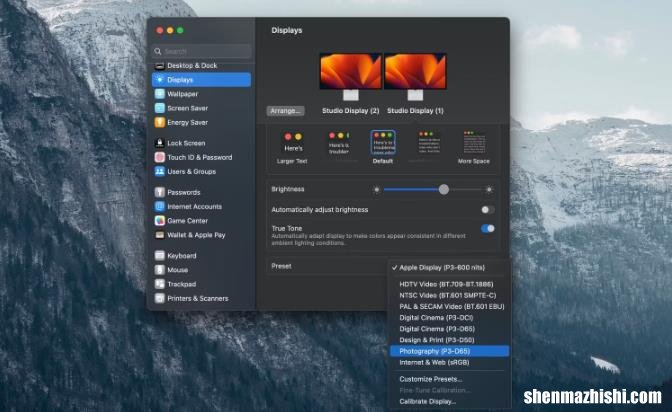Image resolution: width=672 pixels, height=412 pixels.
Task: Open Calibrate Display menu entry
Action: (429, 401)
